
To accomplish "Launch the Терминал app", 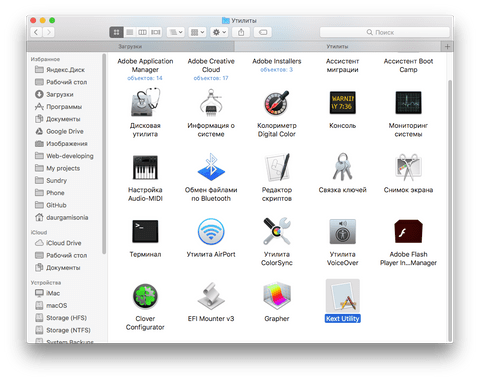I will (145, 231).
